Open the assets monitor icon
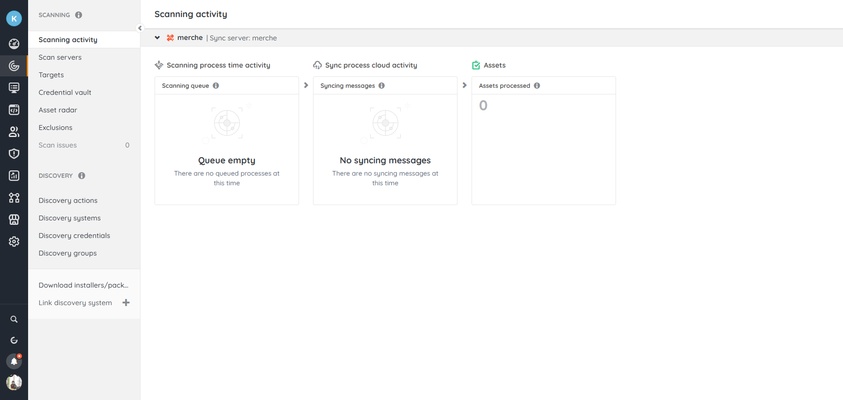This screenshot has width=843, height=400. coord(14,88)
